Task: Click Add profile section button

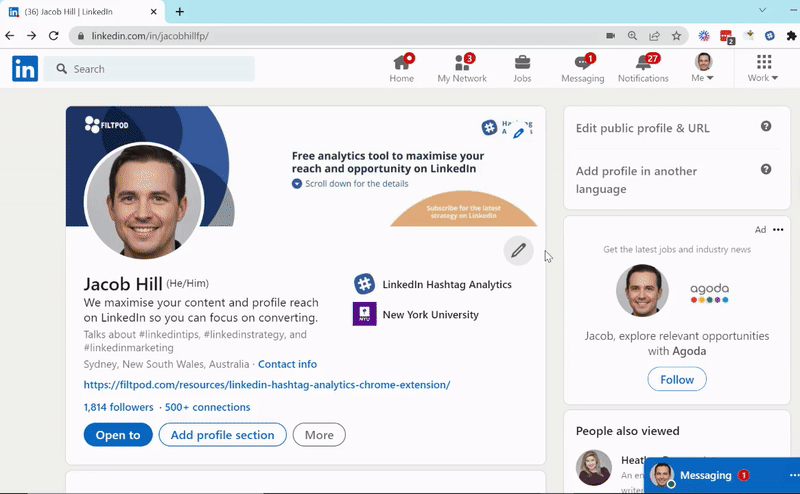Action: coord(222,435)
